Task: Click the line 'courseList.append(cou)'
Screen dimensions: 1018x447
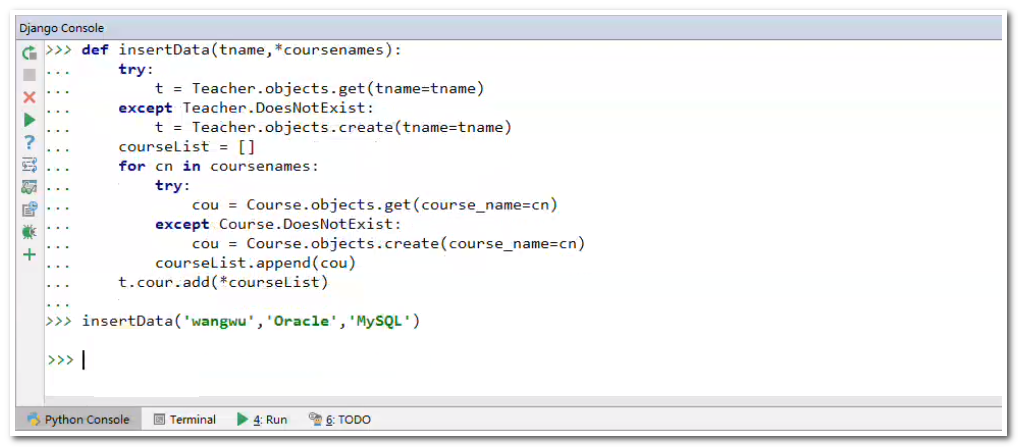Action: click(255, 264)
